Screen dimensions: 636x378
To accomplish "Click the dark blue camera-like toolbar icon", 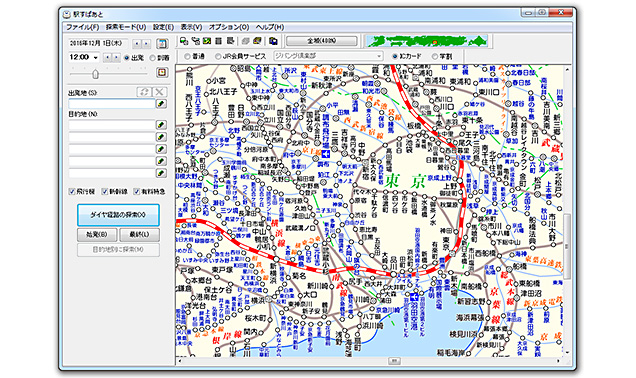I will point(273,41).
